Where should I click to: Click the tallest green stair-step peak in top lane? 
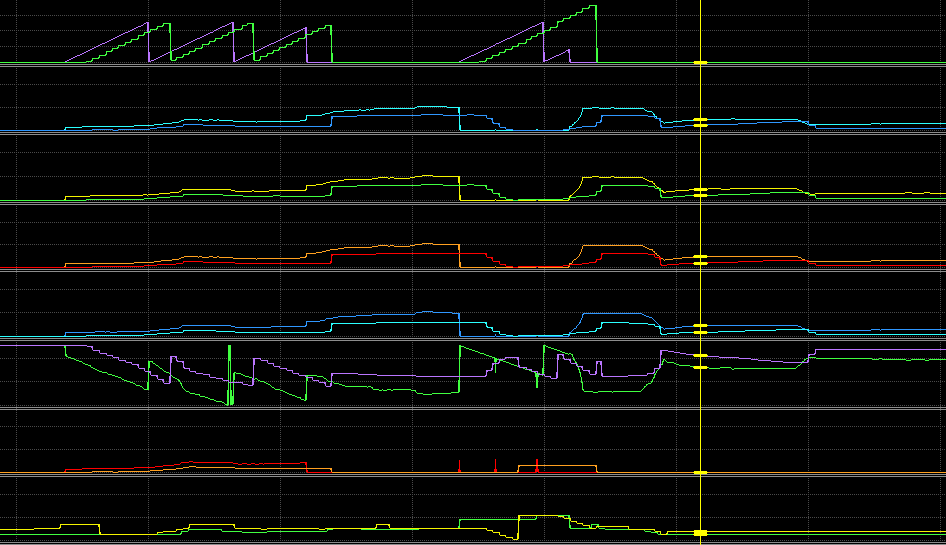[592, 7]
